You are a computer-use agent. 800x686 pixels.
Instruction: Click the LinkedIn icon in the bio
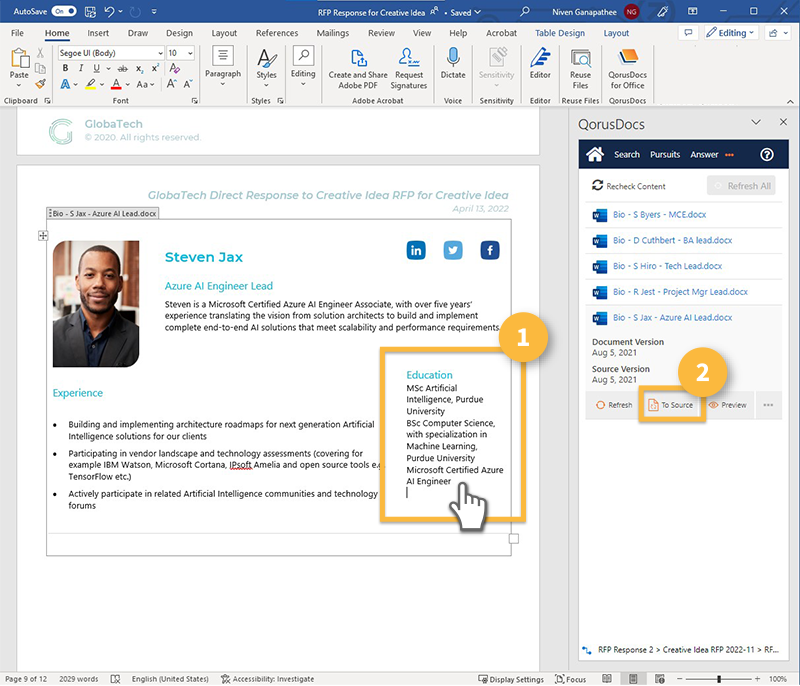[x=416, y=250]
